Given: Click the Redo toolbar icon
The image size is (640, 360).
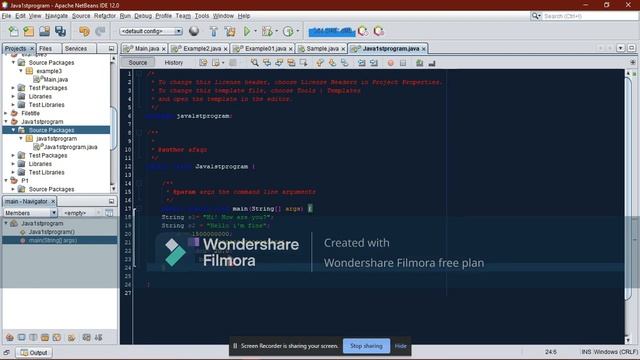Looking at the screenshot, I should tap(100, 31).
